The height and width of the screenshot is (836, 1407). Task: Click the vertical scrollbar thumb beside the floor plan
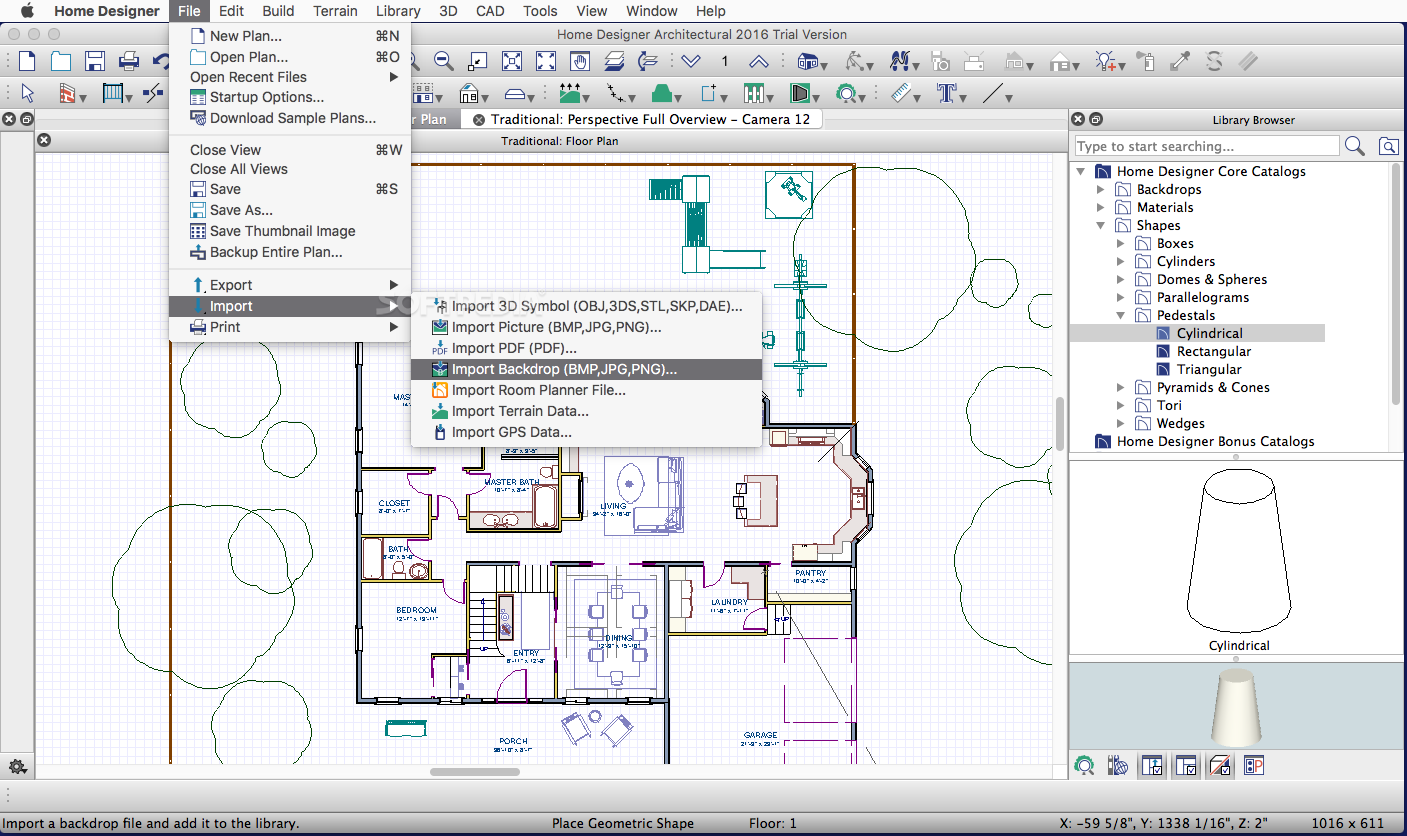pos(1060,424)
